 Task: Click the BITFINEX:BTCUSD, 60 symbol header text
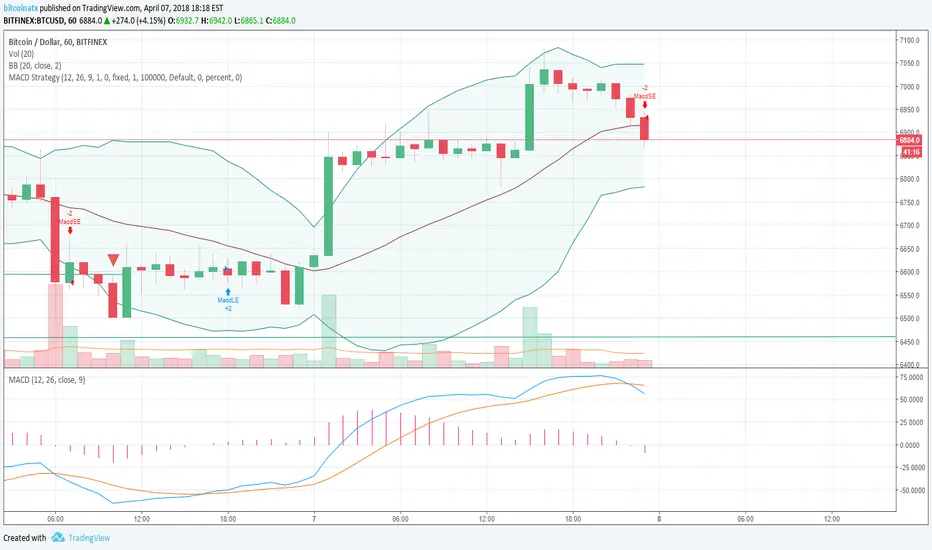[40, 20]
